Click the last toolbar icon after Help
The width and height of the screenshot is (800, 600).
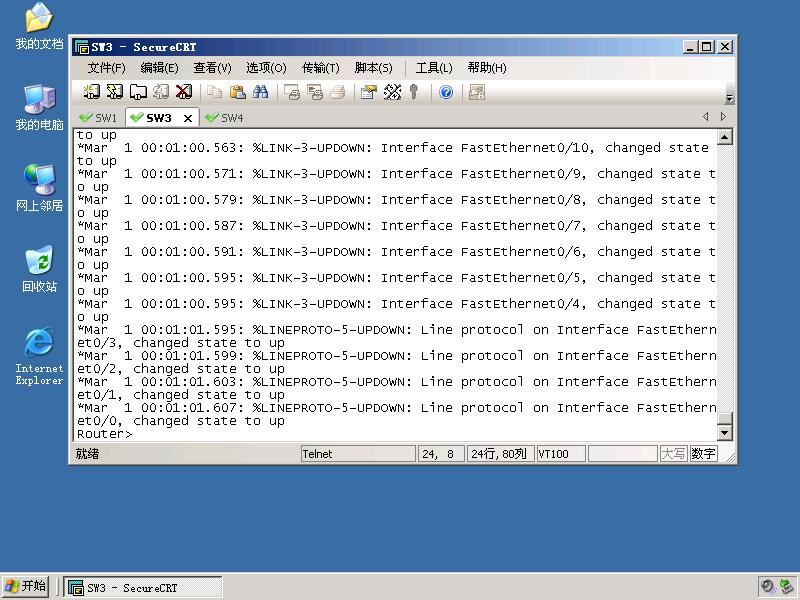tap(477, 92)
